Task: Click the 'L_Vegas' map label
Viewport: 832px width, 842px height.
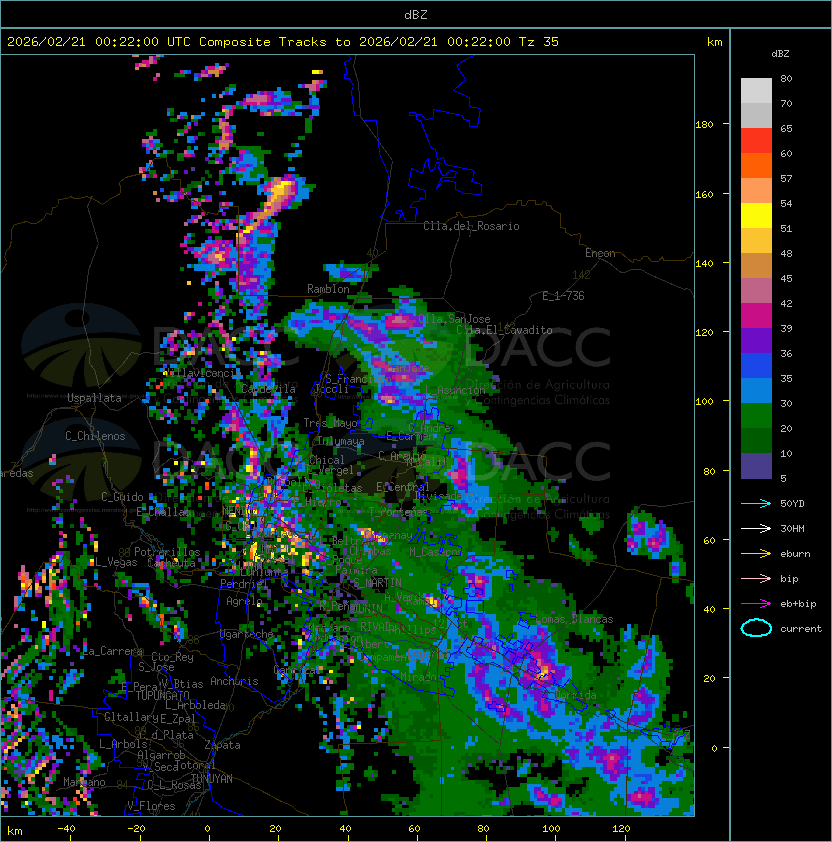Action: (115, 562)
